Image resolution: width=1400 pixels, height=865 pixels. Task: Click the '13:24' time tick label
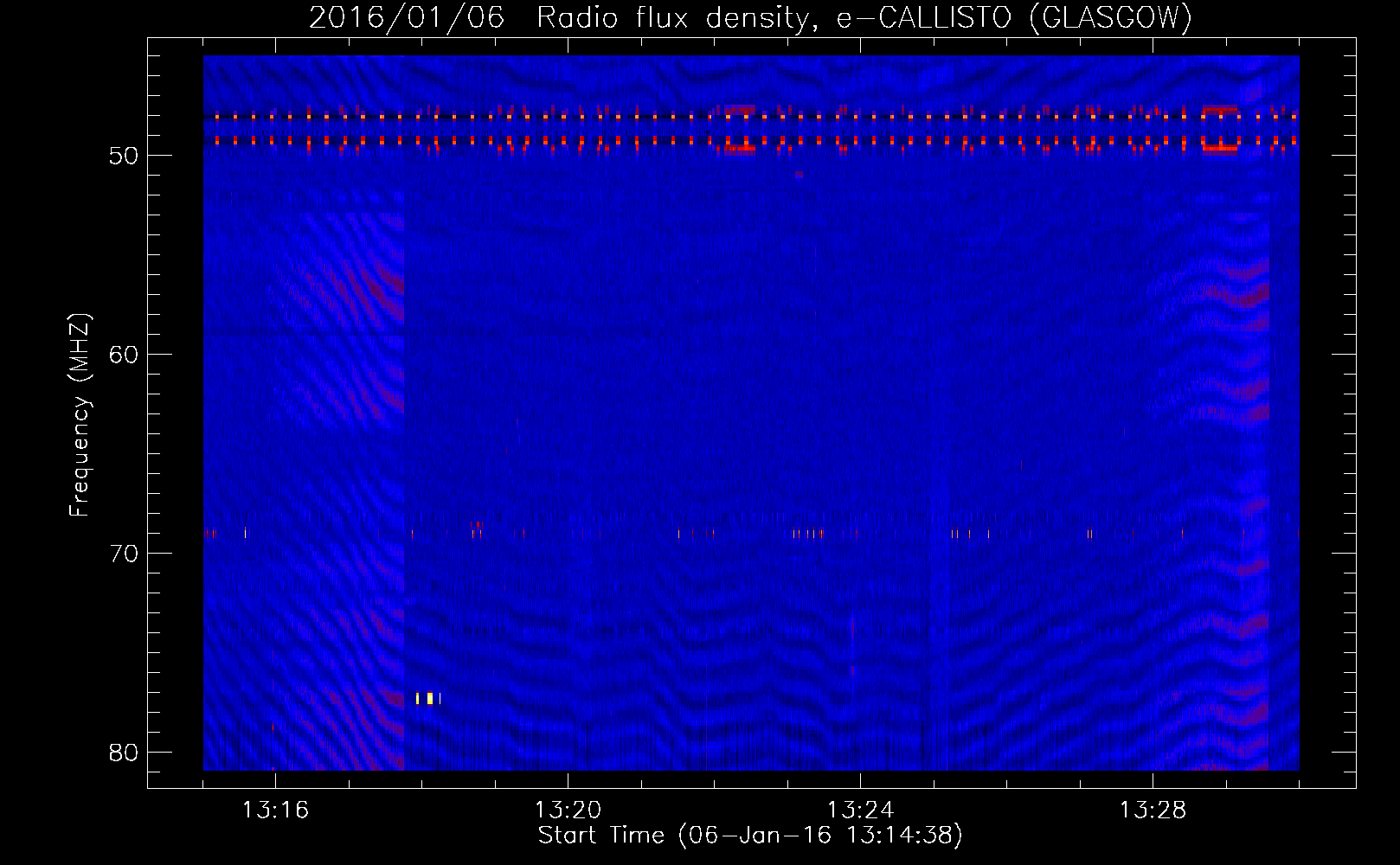[x=860, y=811]
